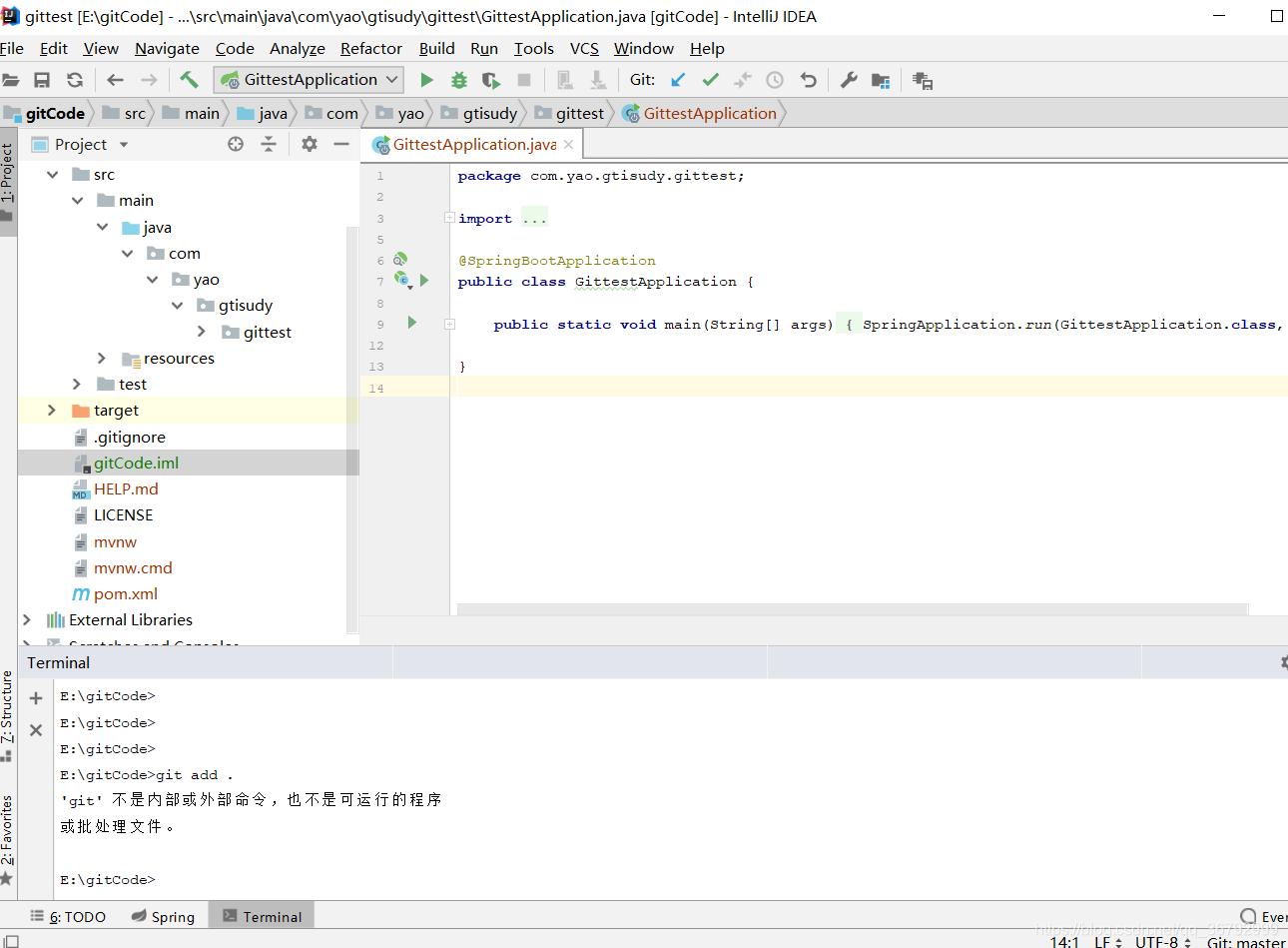
Task: Click the Save All toolbar icon
Action: (42, 80)
